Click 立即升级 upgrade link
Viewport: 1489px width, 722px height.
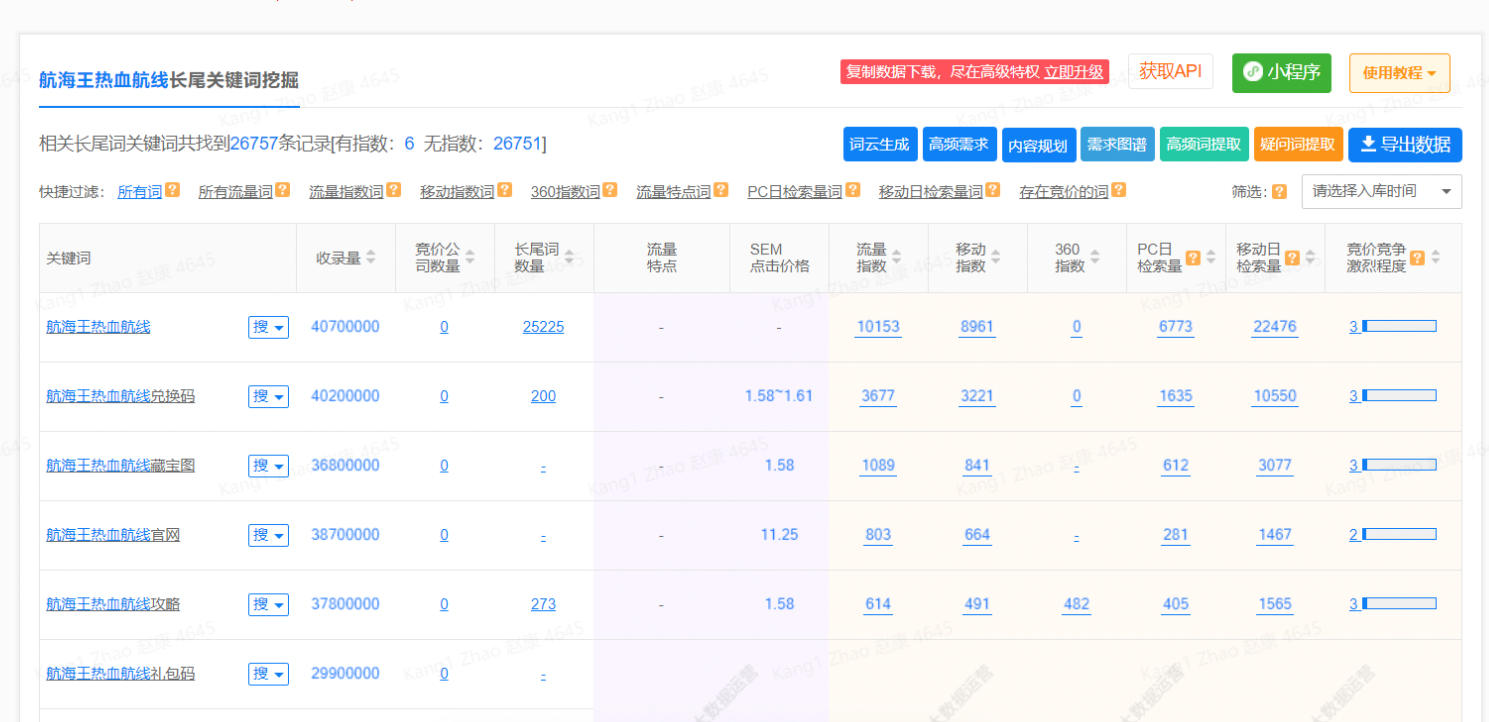[x=1074, y=72]
